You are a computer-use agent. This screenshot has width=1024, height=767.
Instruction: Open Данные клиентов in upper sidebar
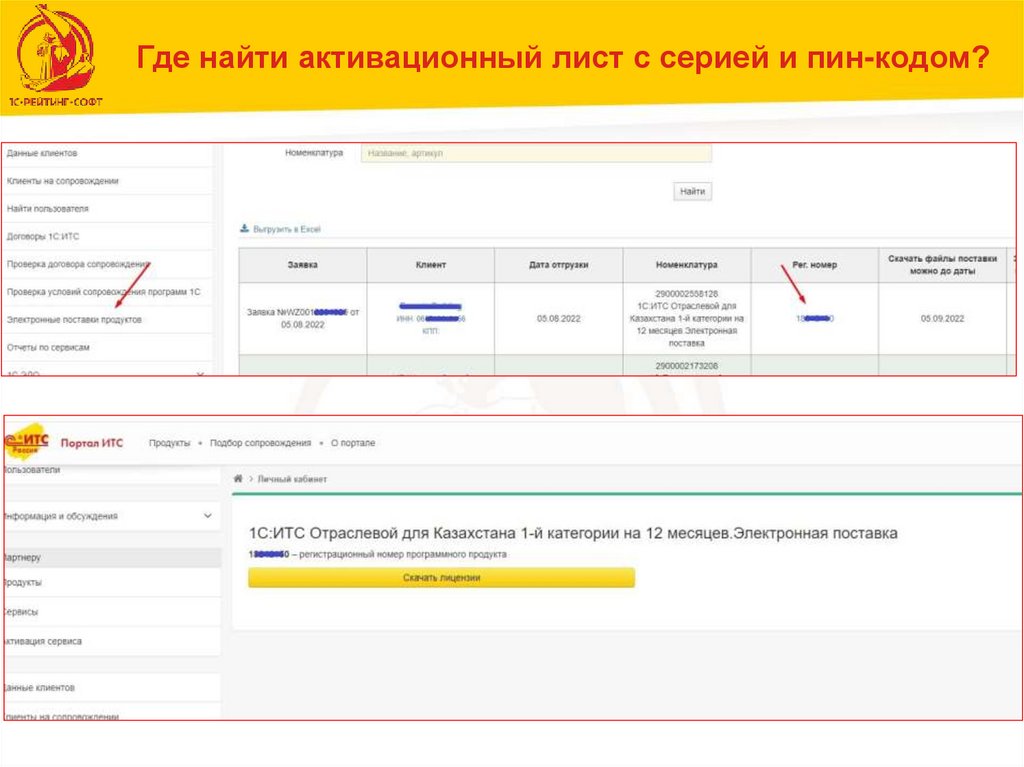[x=42, y=153]
